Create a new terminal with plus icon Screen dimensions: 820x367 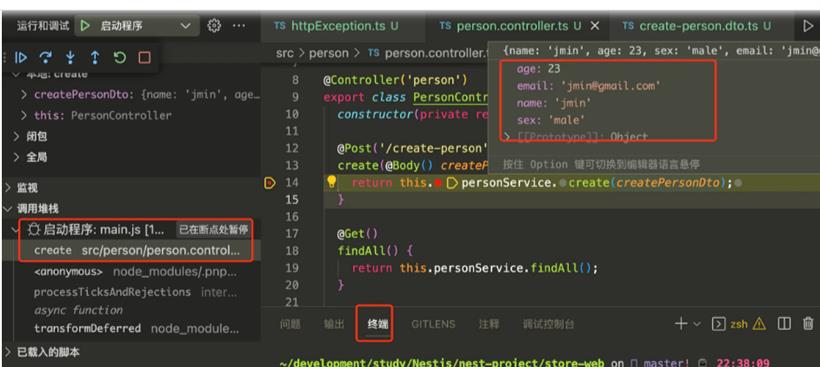point(680,324)
